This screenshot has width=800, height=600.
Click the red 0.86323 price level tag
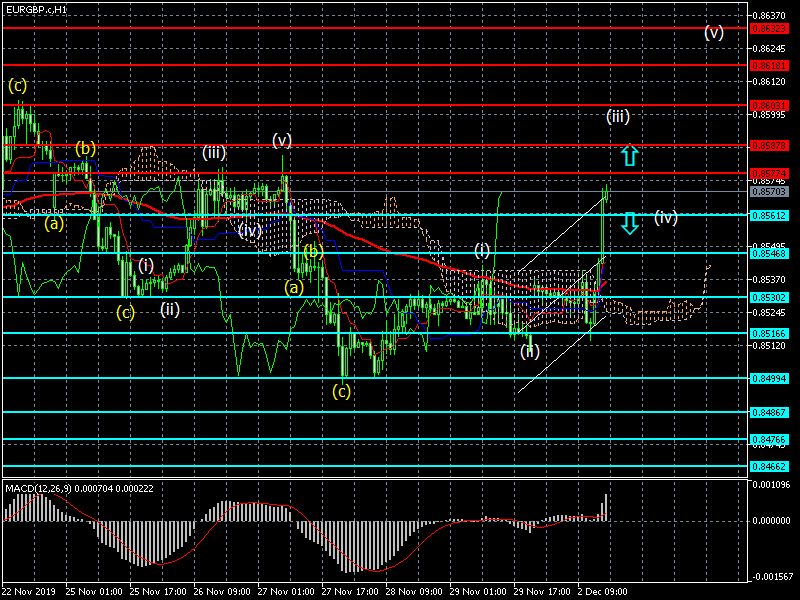tap(772, 29)
